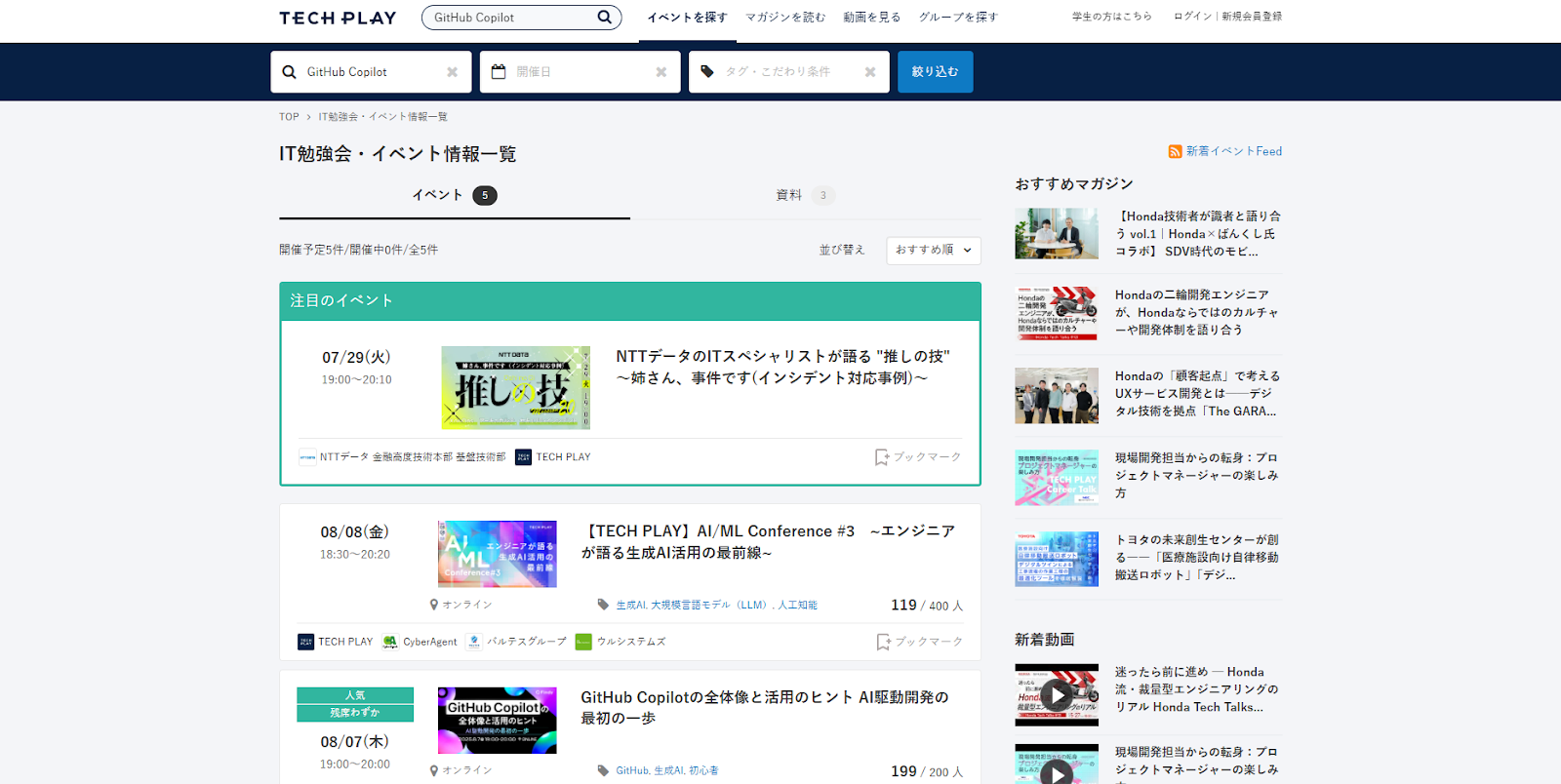
Task: Click 大規模言語モデル（LLM） tag
Action: tap(711, 606)
